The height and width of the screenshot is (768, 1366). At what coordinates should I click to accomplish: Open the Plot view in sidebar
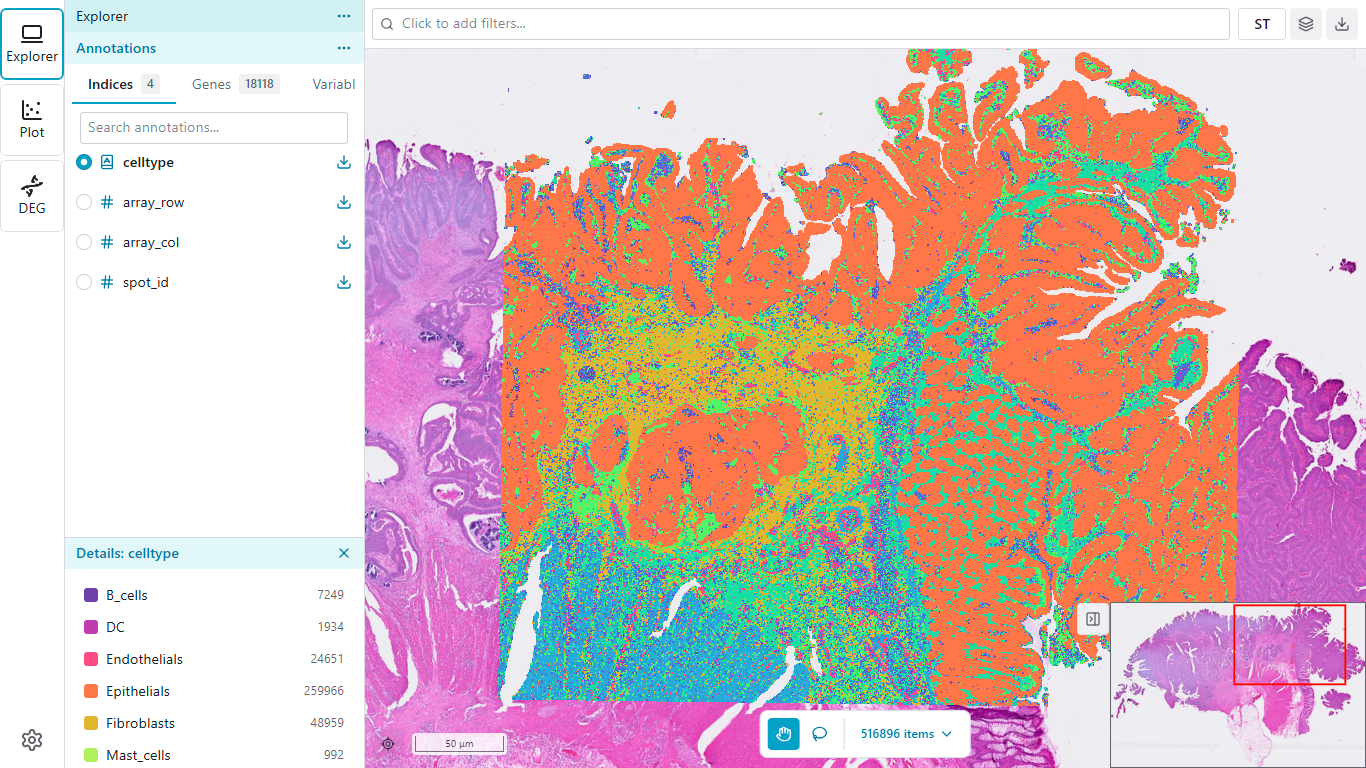coord(32,120)
